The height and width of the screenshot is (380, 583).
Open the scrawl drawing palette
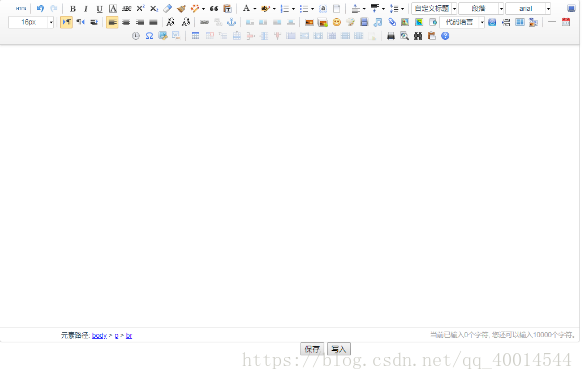coord(350,22)
